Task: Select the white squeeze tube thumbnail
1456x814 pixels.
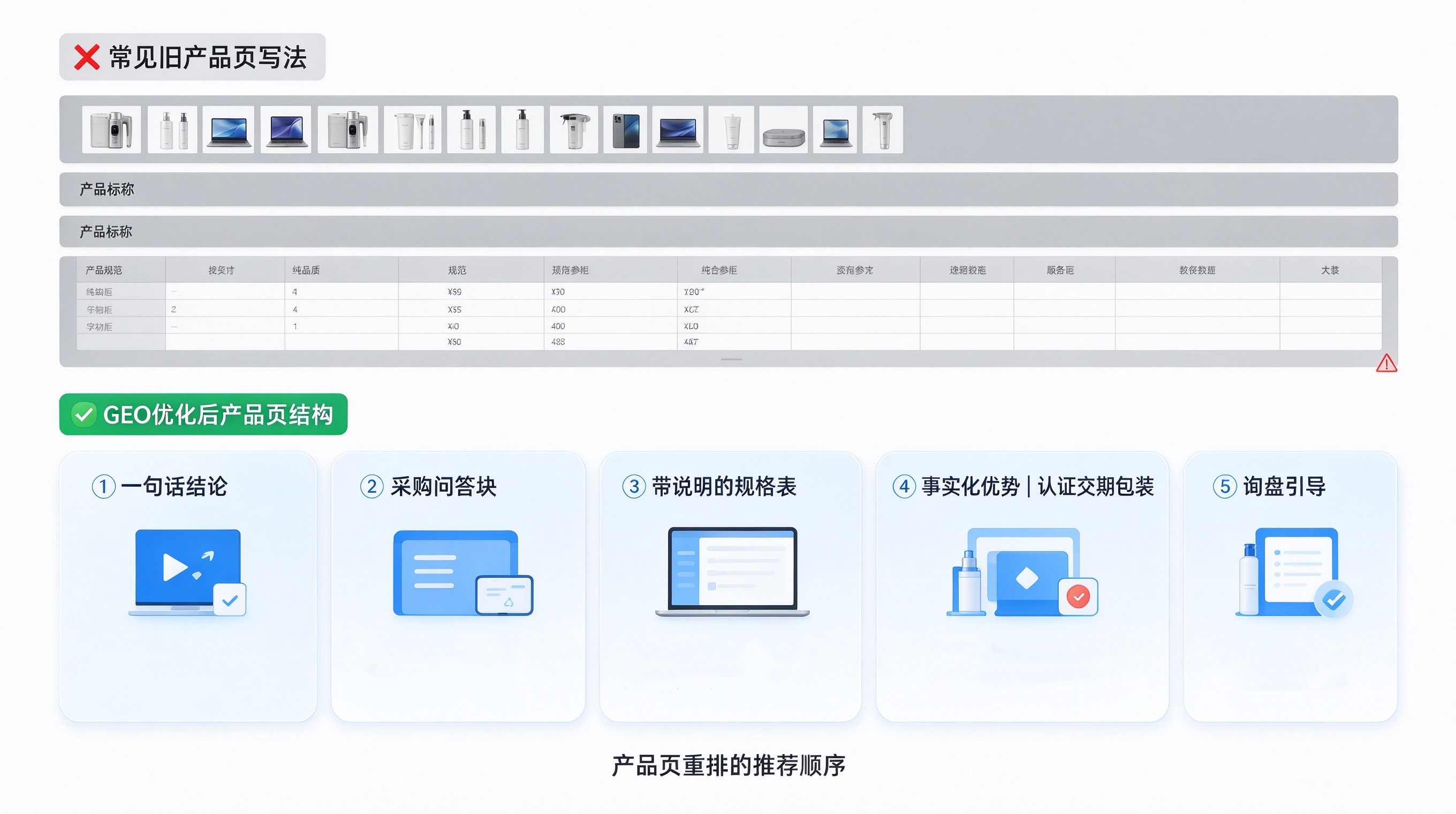Action: pyautogui.click(x=731, y=130)
